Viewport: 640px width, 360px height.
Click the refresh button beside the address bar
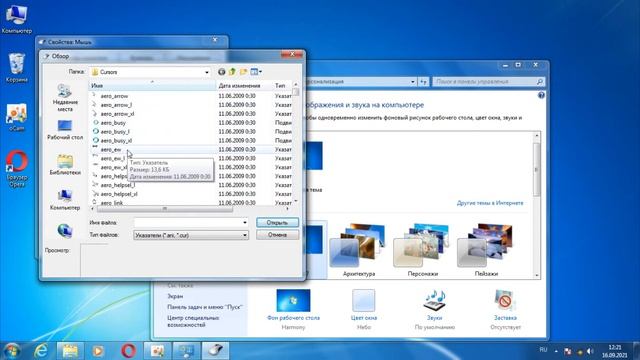coord(423,82)
